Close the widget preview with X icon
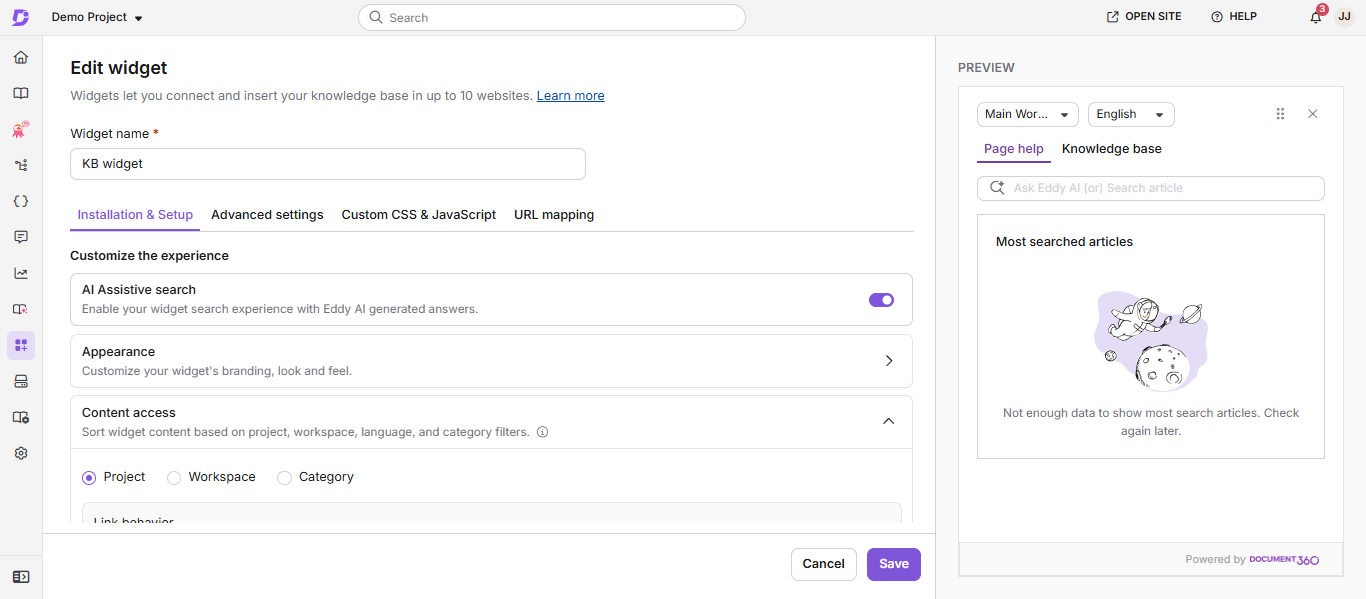The width and height of the screenshot is (1366, 599). (1313, 114)
